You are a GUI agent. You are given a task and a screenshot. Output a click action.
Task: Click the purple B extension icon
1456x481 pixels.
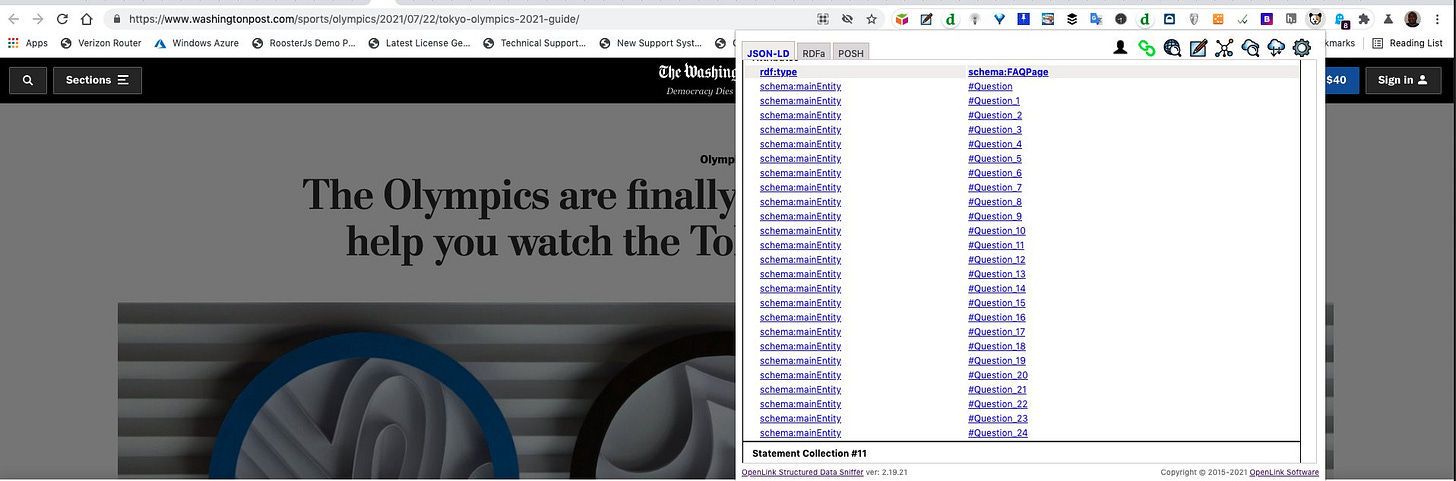point(1267,19)
